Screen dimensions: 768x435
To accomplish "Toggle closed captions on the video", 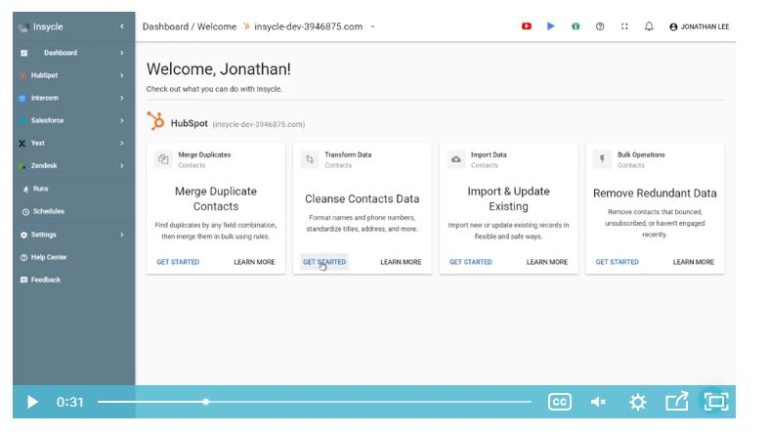I will pyautogui.click(x=559, y=402).
